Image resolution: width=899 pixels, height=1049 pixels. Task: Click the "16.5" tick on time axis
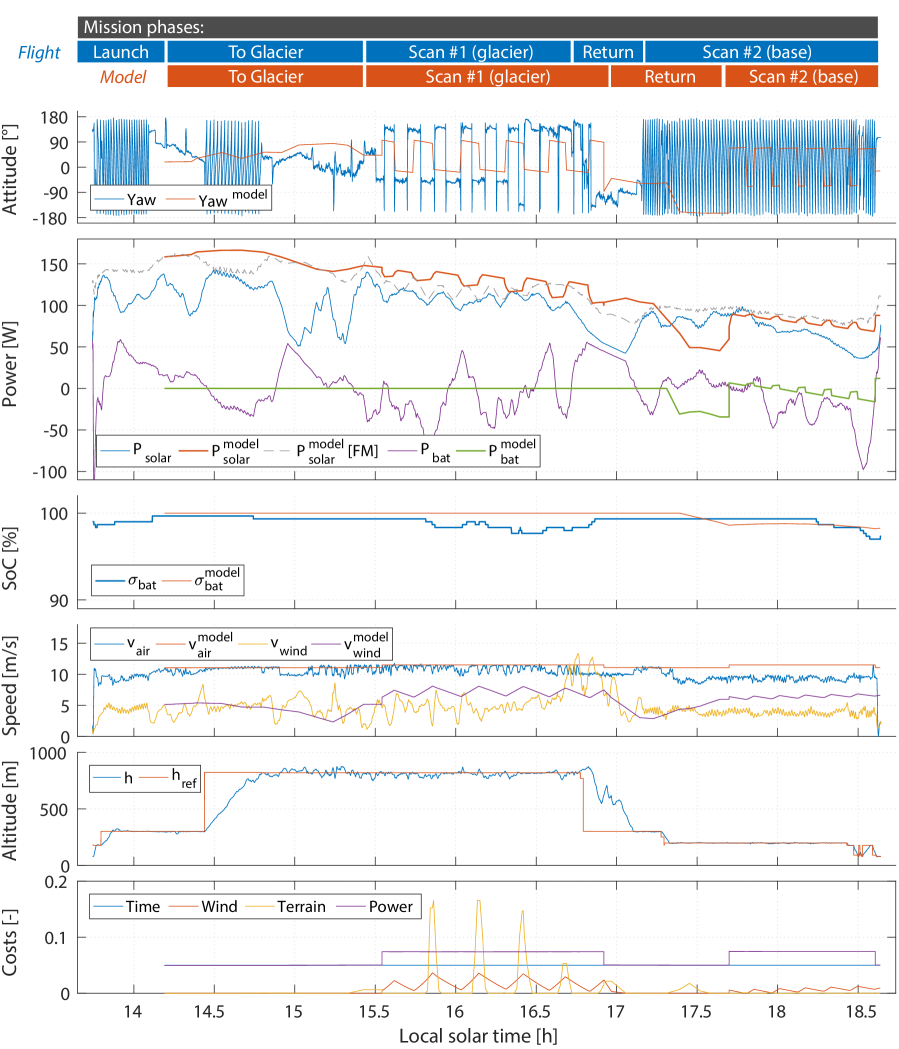535,1011
